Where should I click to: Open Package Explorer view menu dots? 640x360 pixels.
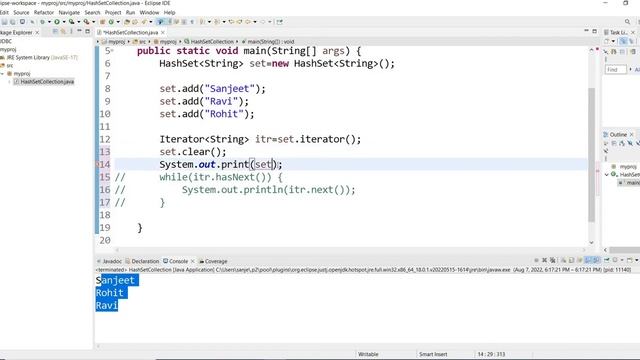(71, 31)
